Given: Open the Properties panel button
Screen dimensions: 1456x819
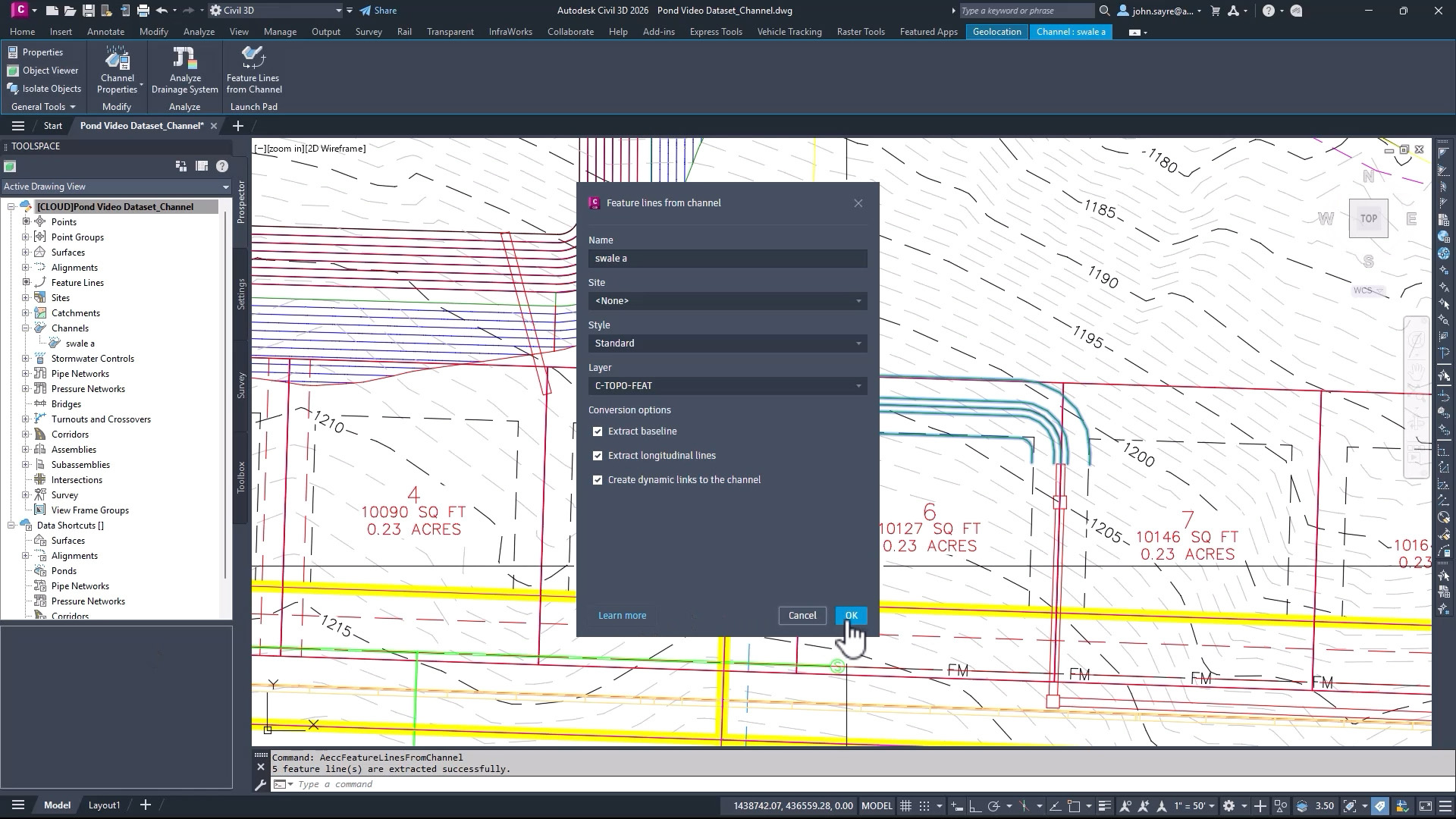Looking at the screenshot, I should 36,52.
